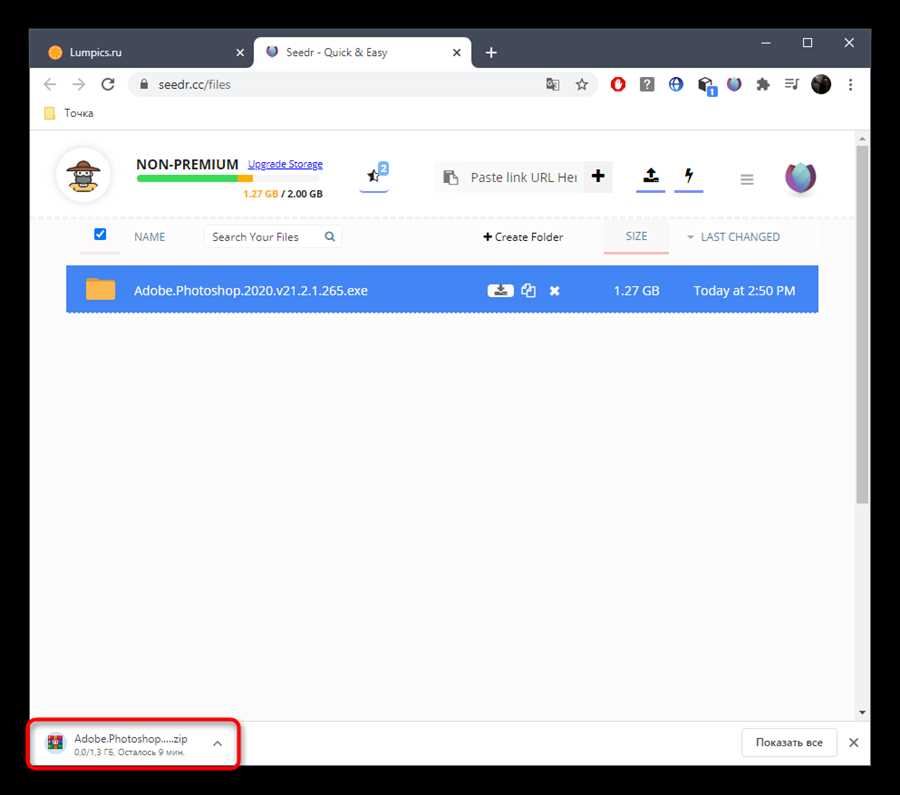Copy the Adobe.Photoshop folder icon

[x=529, y=290]
